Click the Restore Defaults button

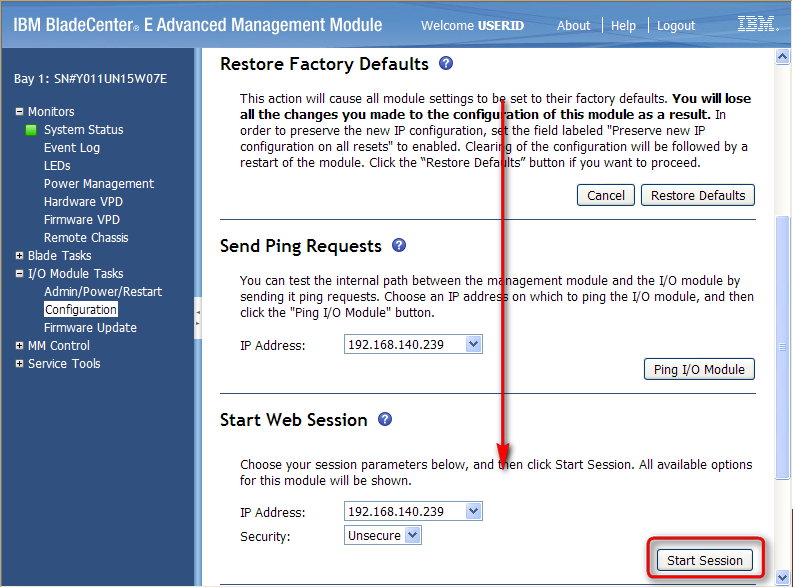(x=698, y=196)
